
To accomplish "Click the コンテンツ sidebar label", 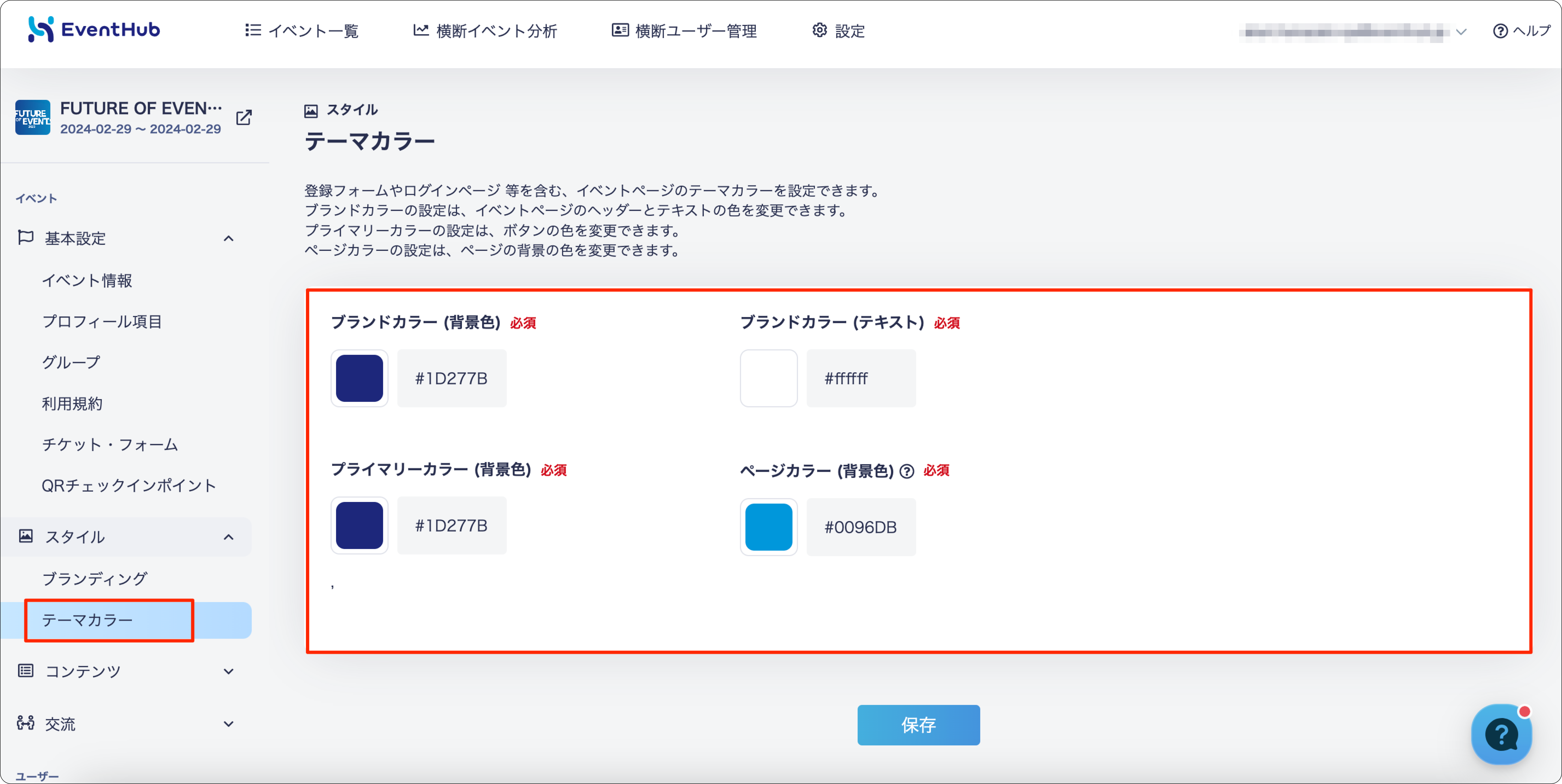I will (83, 671).
